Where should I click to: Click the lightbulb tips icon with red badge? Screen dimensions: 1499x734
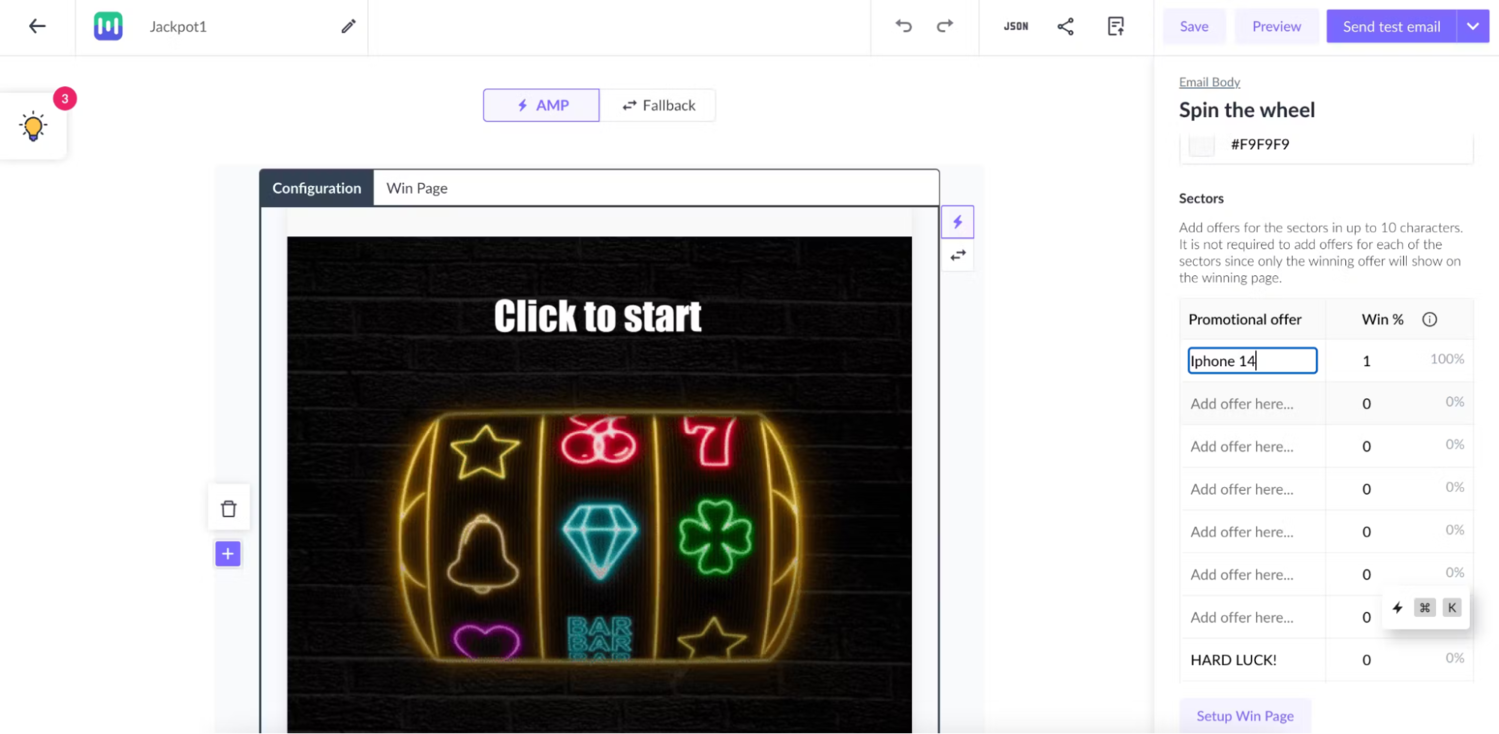pyautogui.click(x=35, y=126)
